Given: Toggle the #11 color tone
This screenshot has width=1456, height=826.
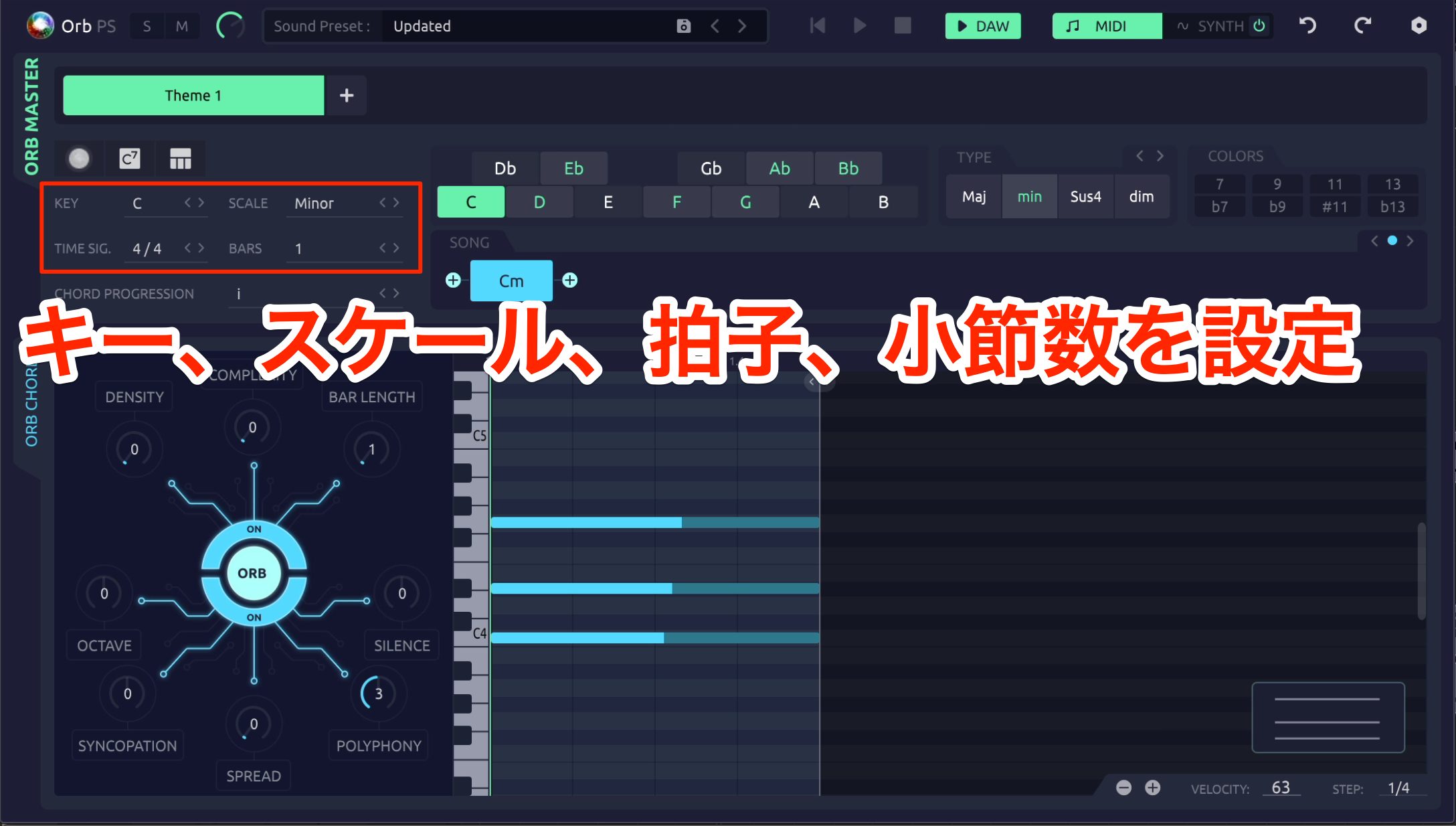Looking at the screenshot, I should coord(1334,207).
